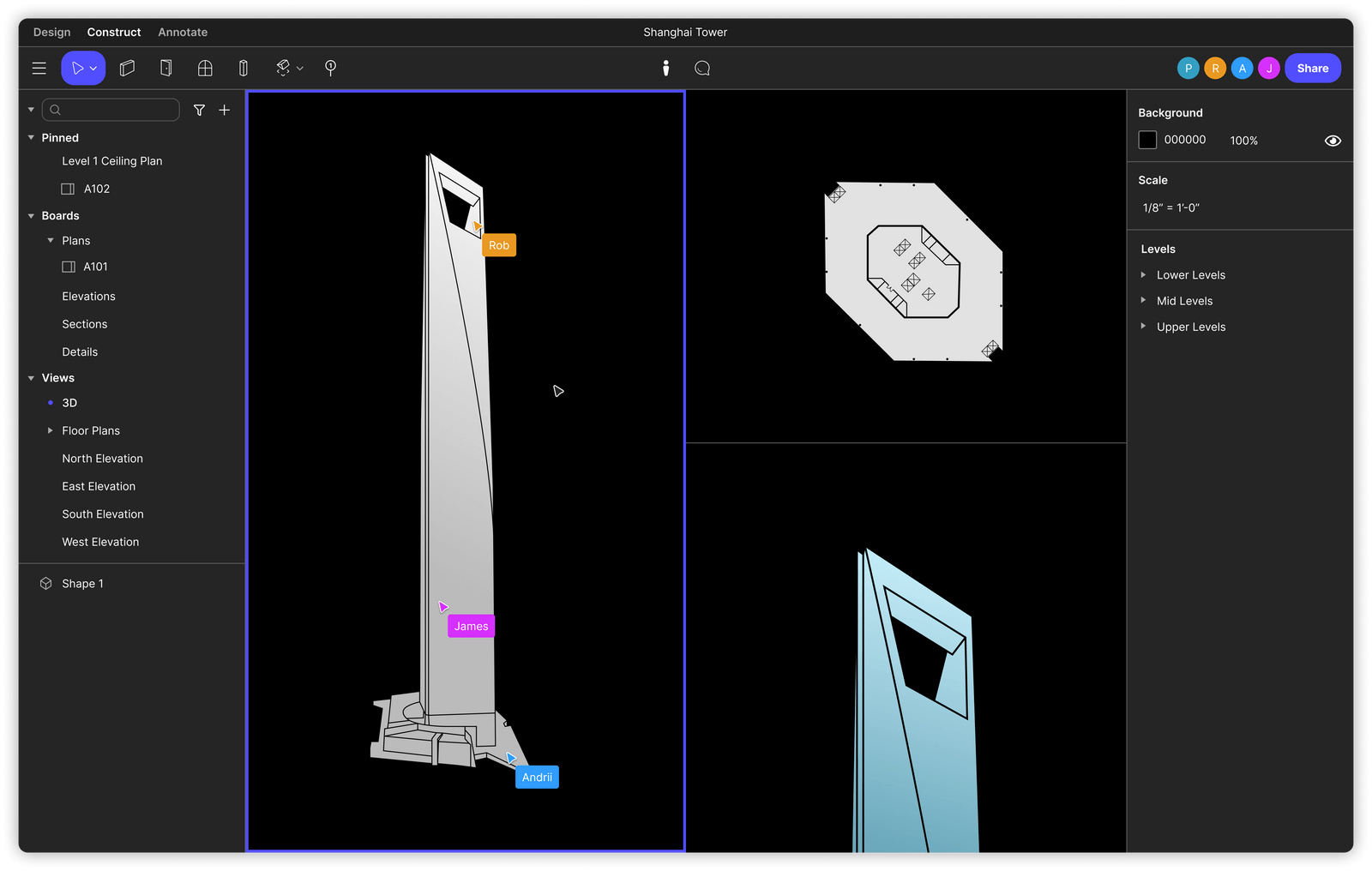
Task: Click the Share button
Action: 1312,69
